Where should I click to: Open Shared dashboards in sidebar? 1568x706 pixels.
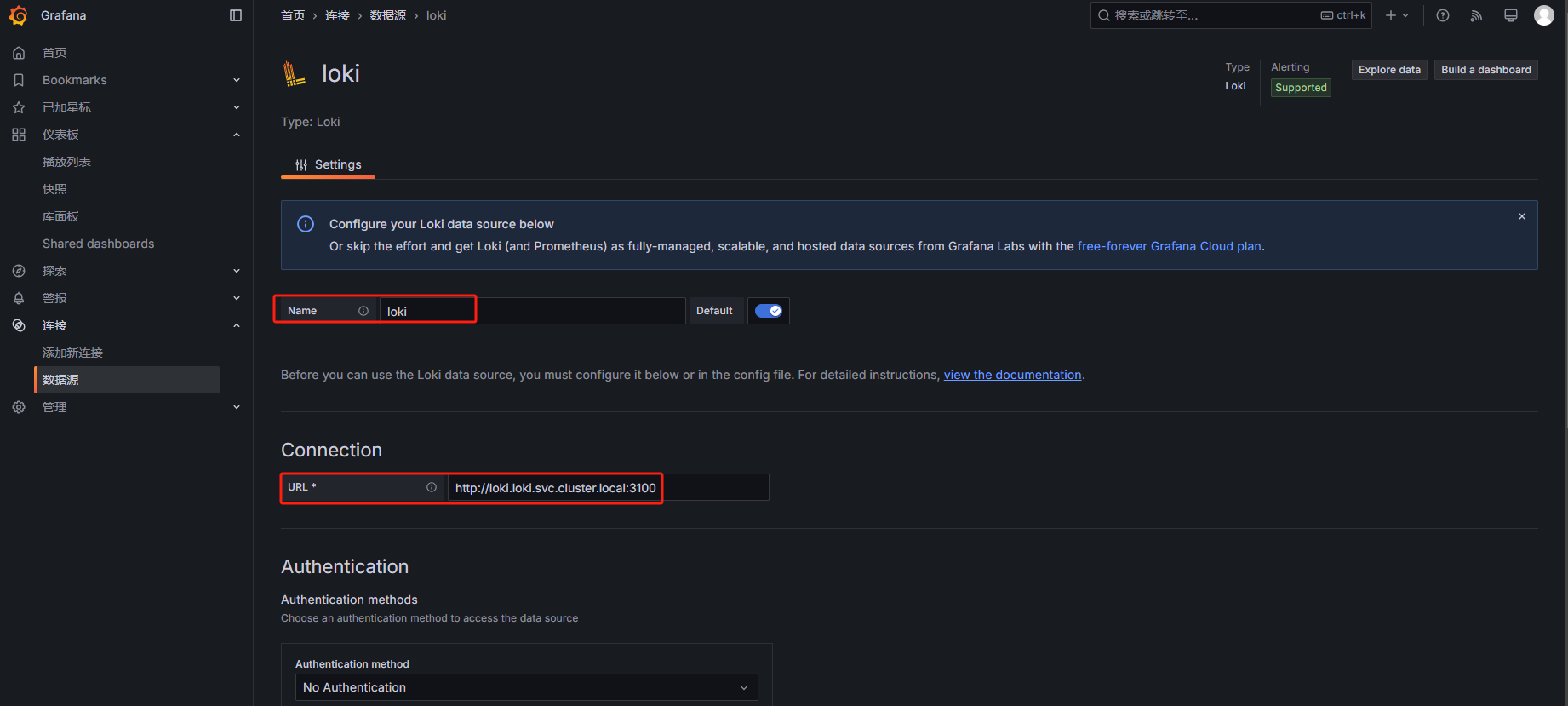pyautogui.click(x=99, y=244)
